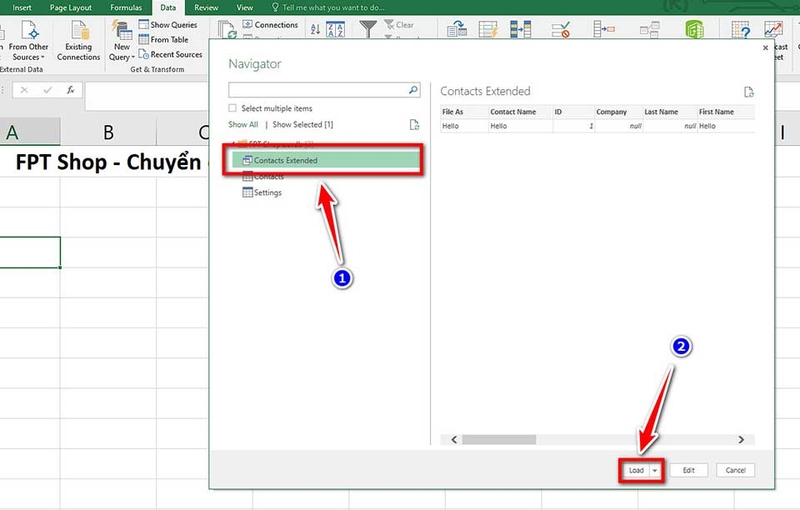The width and height of the screenshot is (800, 510).
Task: Click the Filter funnel icon
Action: click(x=368, y=29)
